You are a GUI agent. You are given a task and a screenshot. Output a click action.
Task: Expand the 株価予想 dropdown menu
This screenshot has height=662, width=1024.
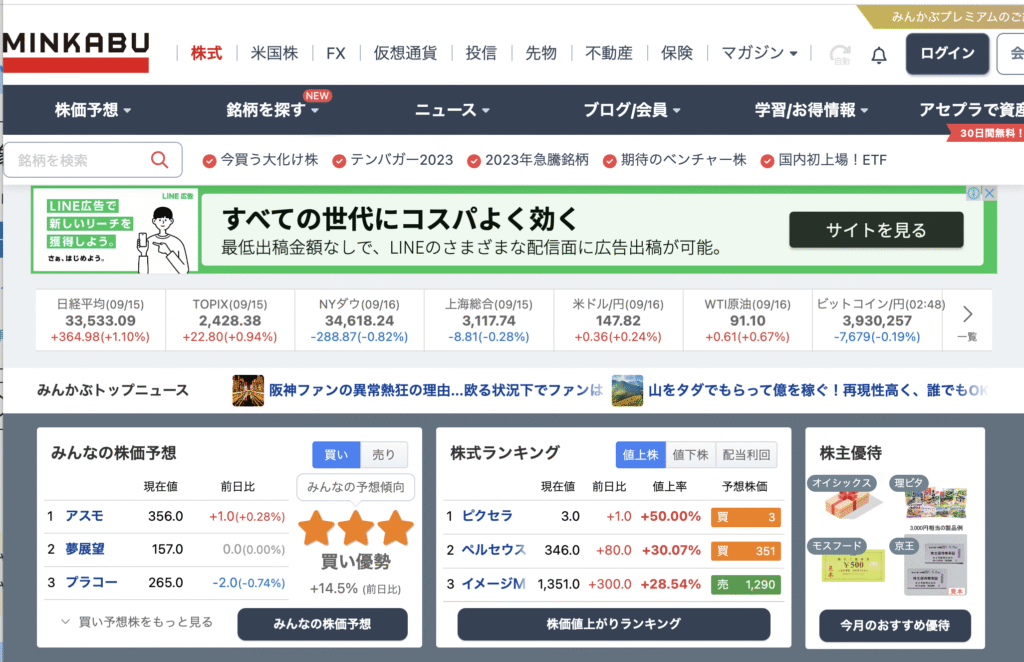[x=93, y=110]
